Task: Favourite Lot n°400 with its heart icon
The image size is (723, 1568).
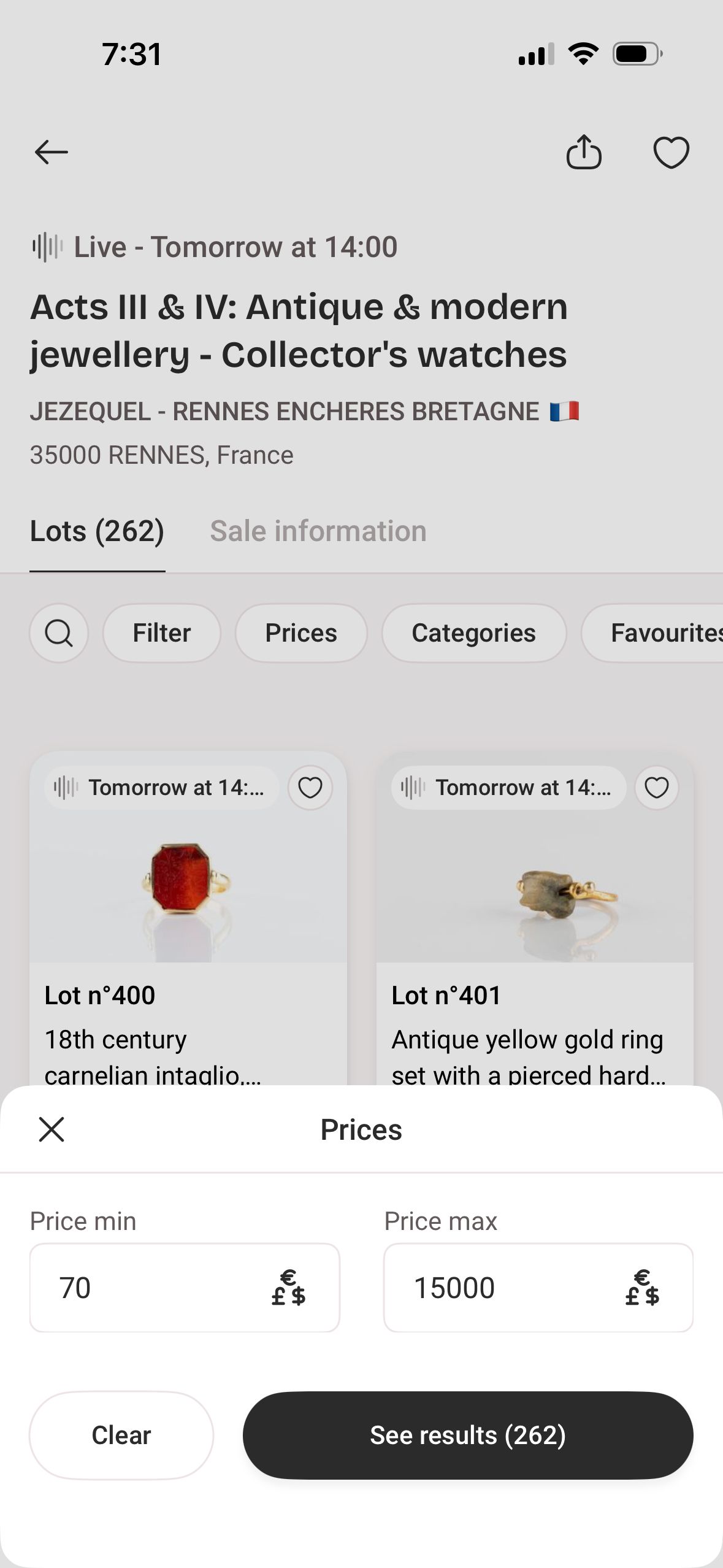Action: click(310, 787)
